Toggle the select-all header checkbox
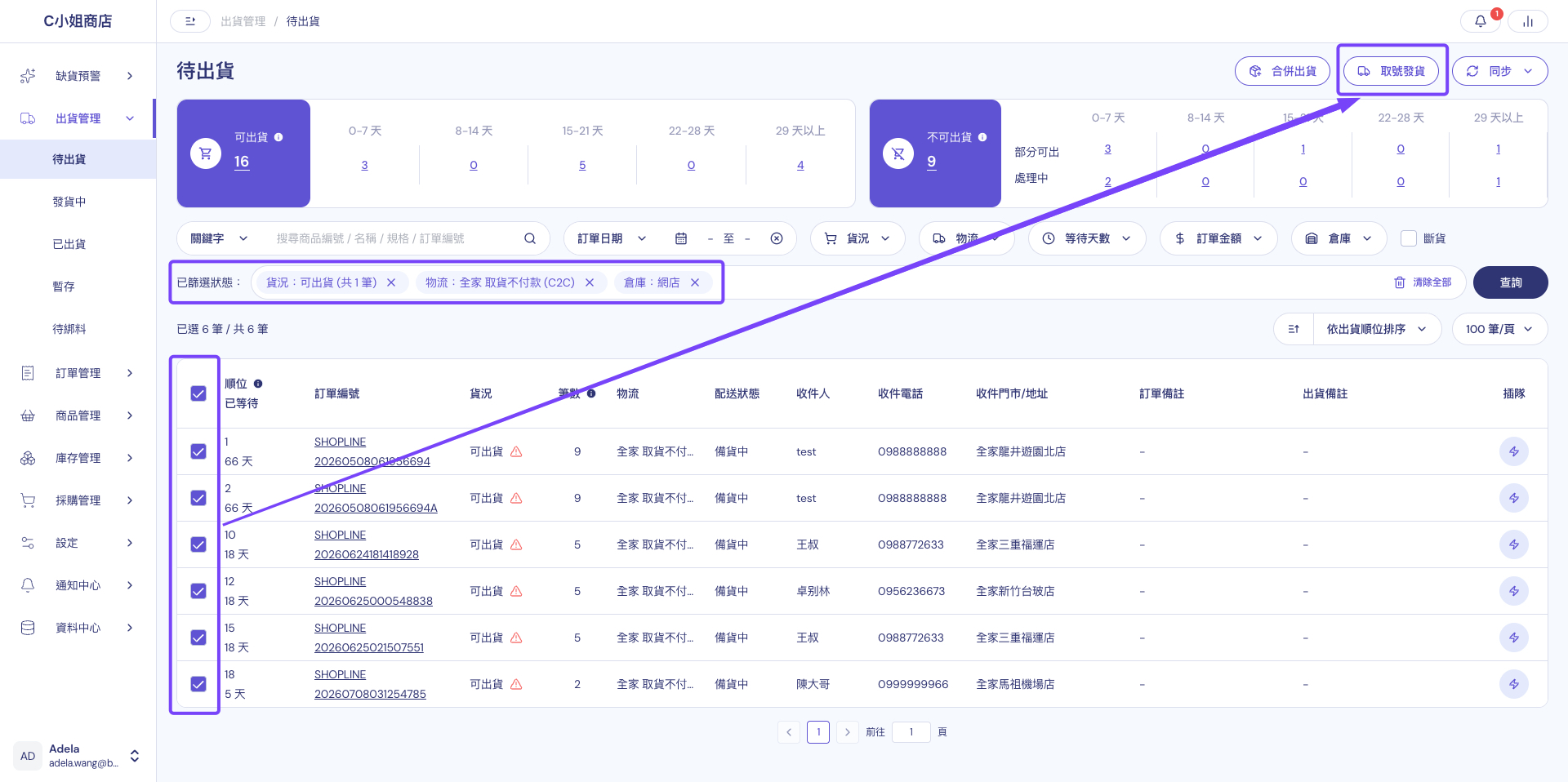The width and height of the screenshot is (1568, 782). pos(198,393)
